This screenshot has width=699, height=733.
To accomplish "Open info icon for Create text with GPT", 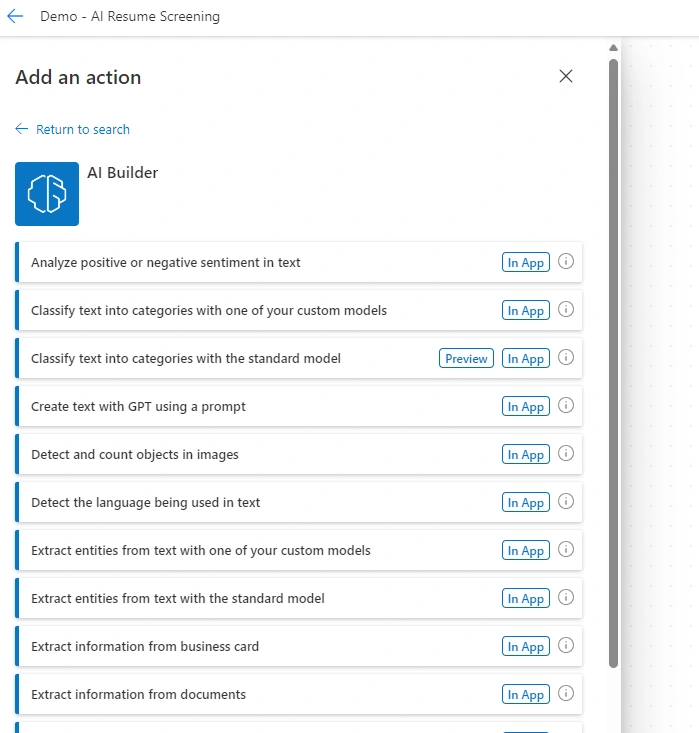I will 566,405.
